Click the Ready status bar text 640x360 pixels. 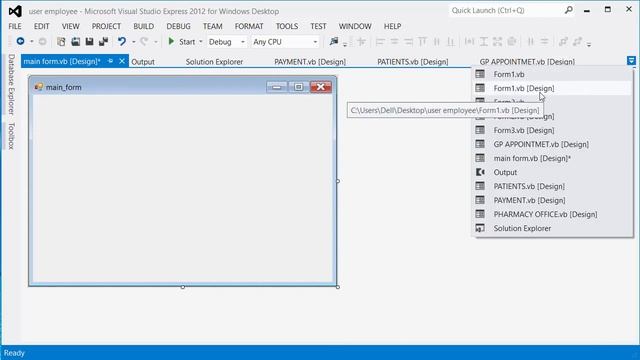tap(14, 353)
